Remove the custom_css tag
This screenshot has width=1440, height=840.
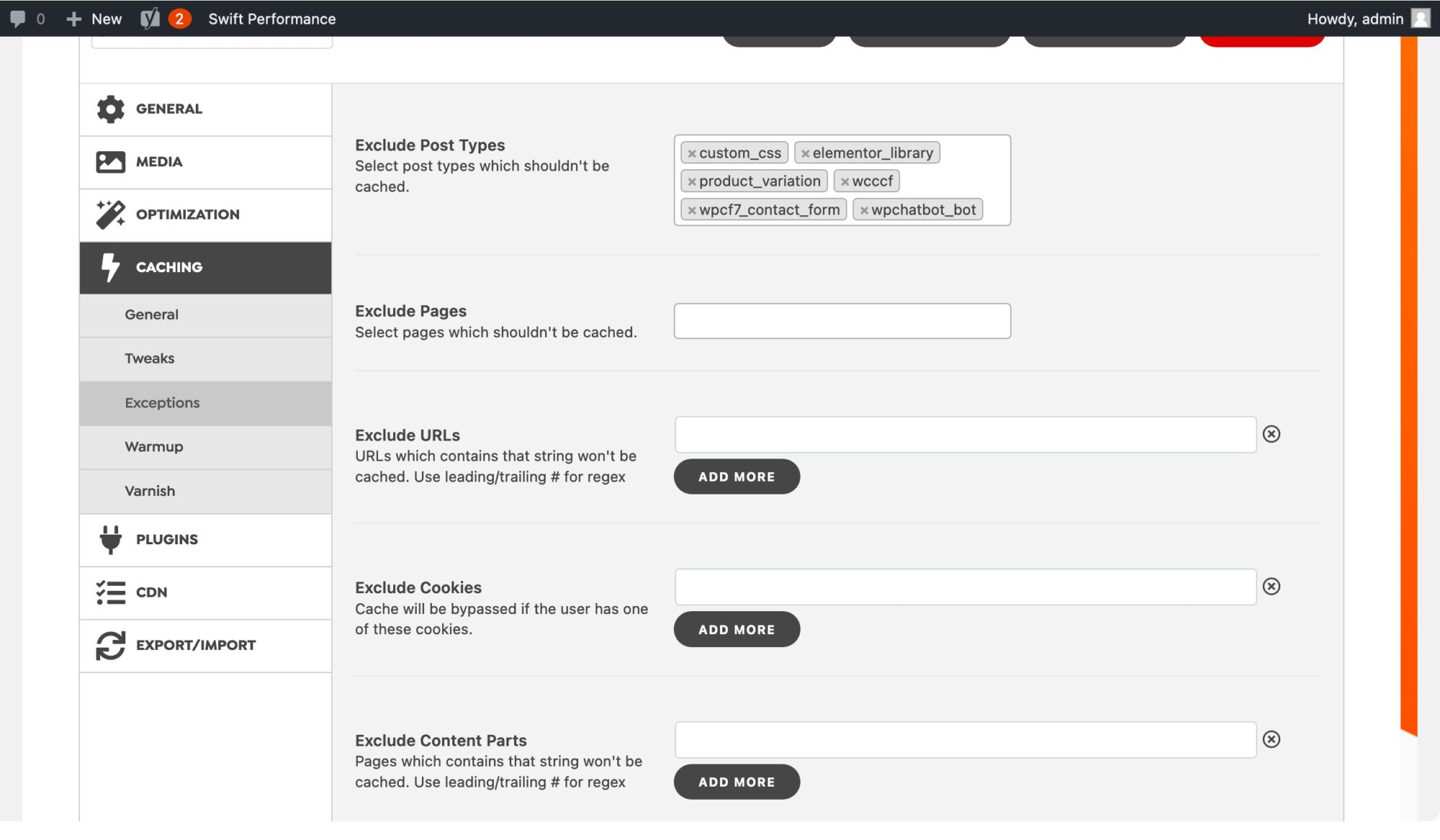[x=692, y=153]
